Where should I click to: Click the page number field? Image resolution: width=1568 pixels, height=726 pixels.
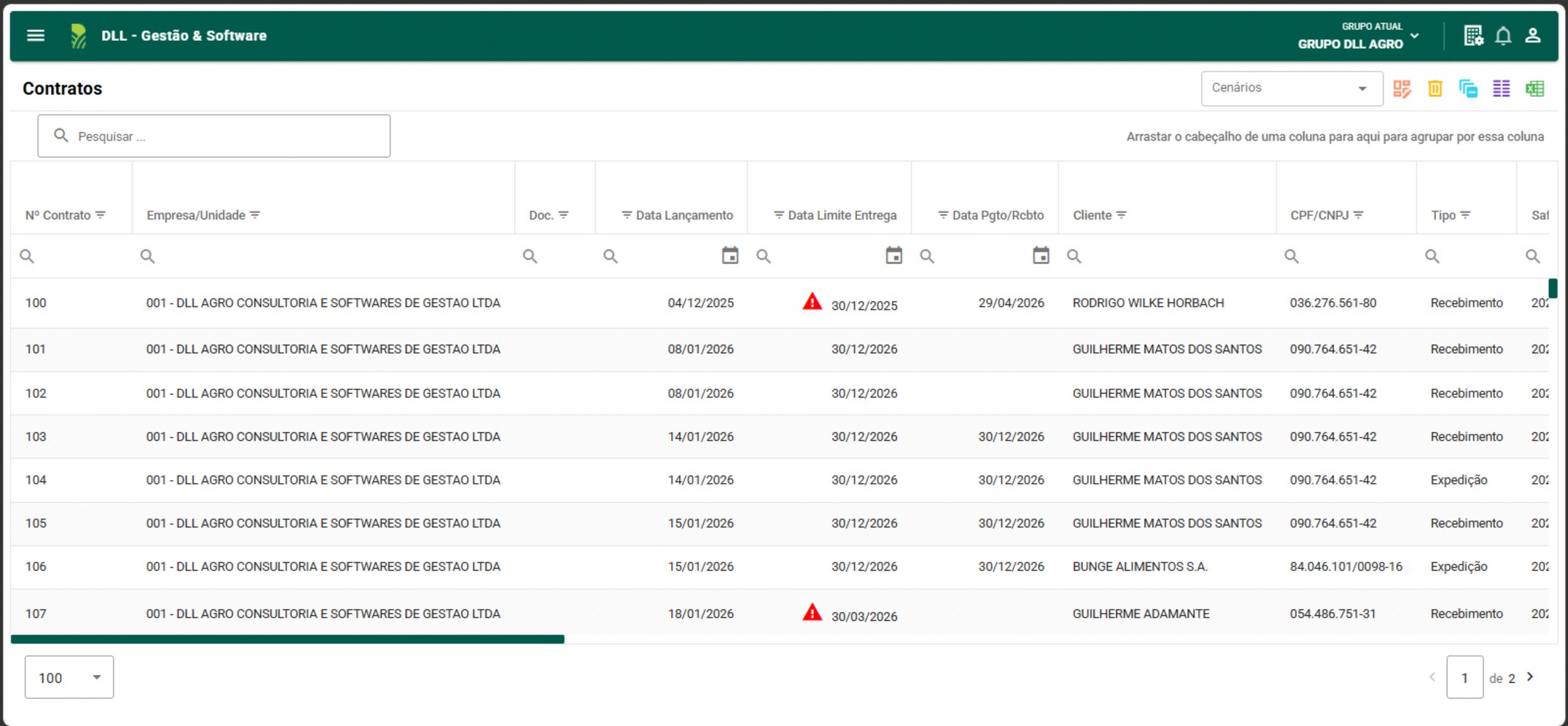coord(1464,678)
